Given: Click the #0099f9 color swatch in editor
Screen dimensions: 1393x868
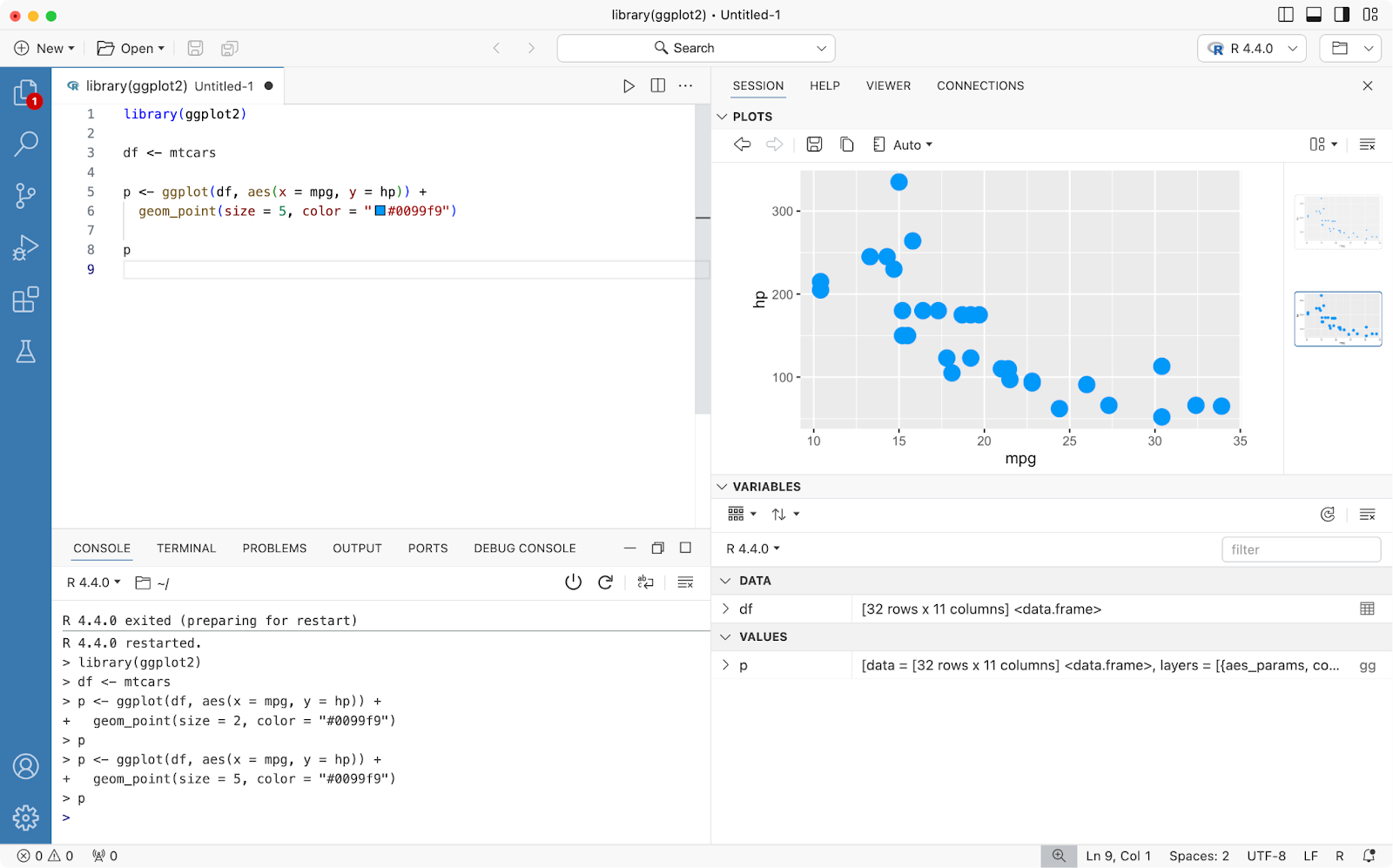Looking at the screenshot, I should pyautogui.click(x=380, y=211).
